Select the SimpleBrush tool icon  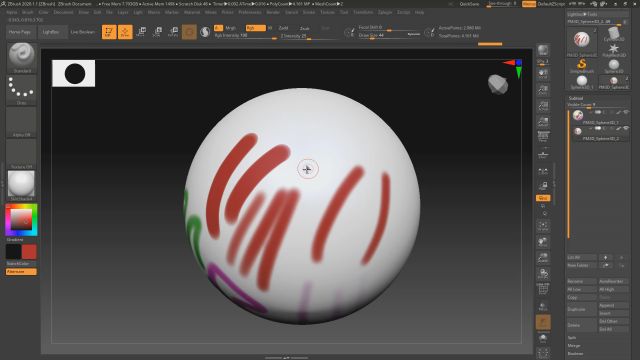582,66
